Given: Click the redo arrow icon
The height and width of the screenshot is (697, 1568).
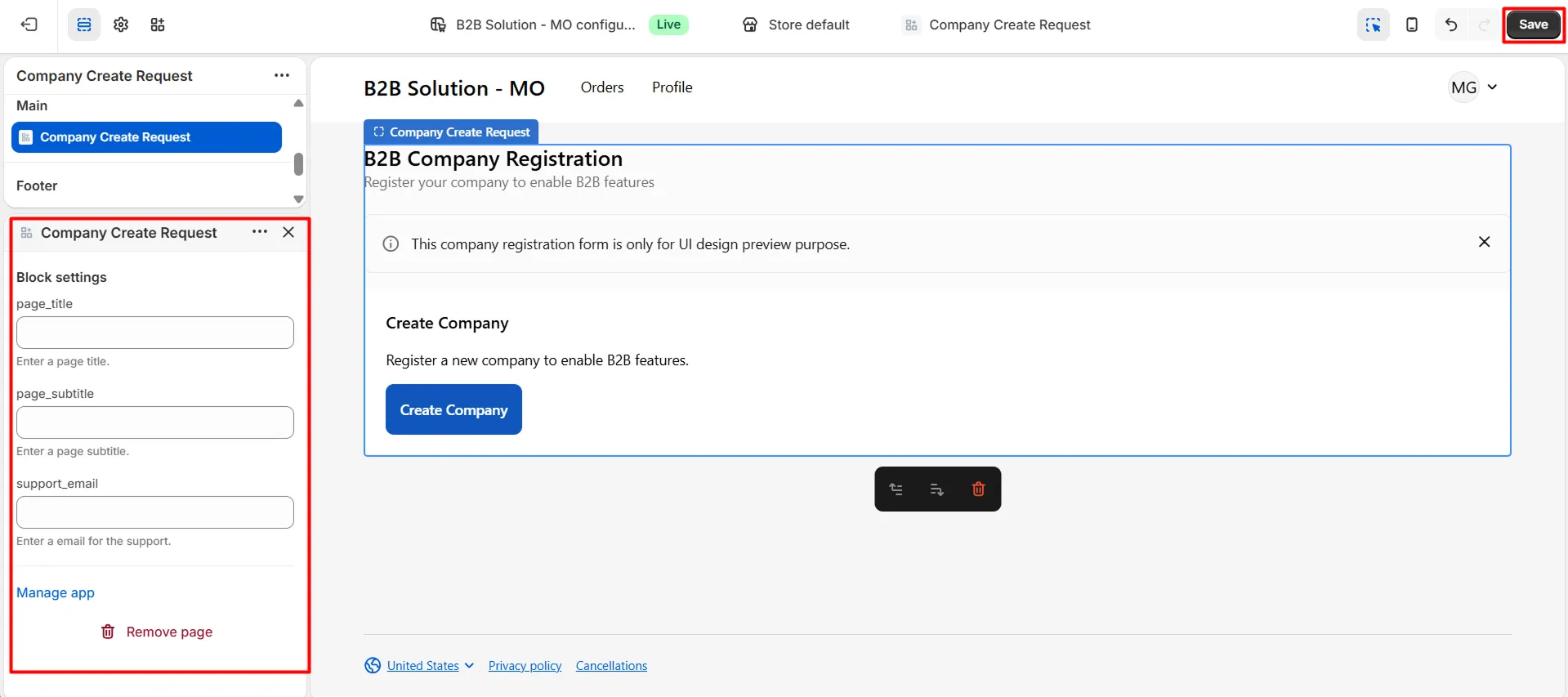Looking at the screenshot, I should click(1485, 25).
